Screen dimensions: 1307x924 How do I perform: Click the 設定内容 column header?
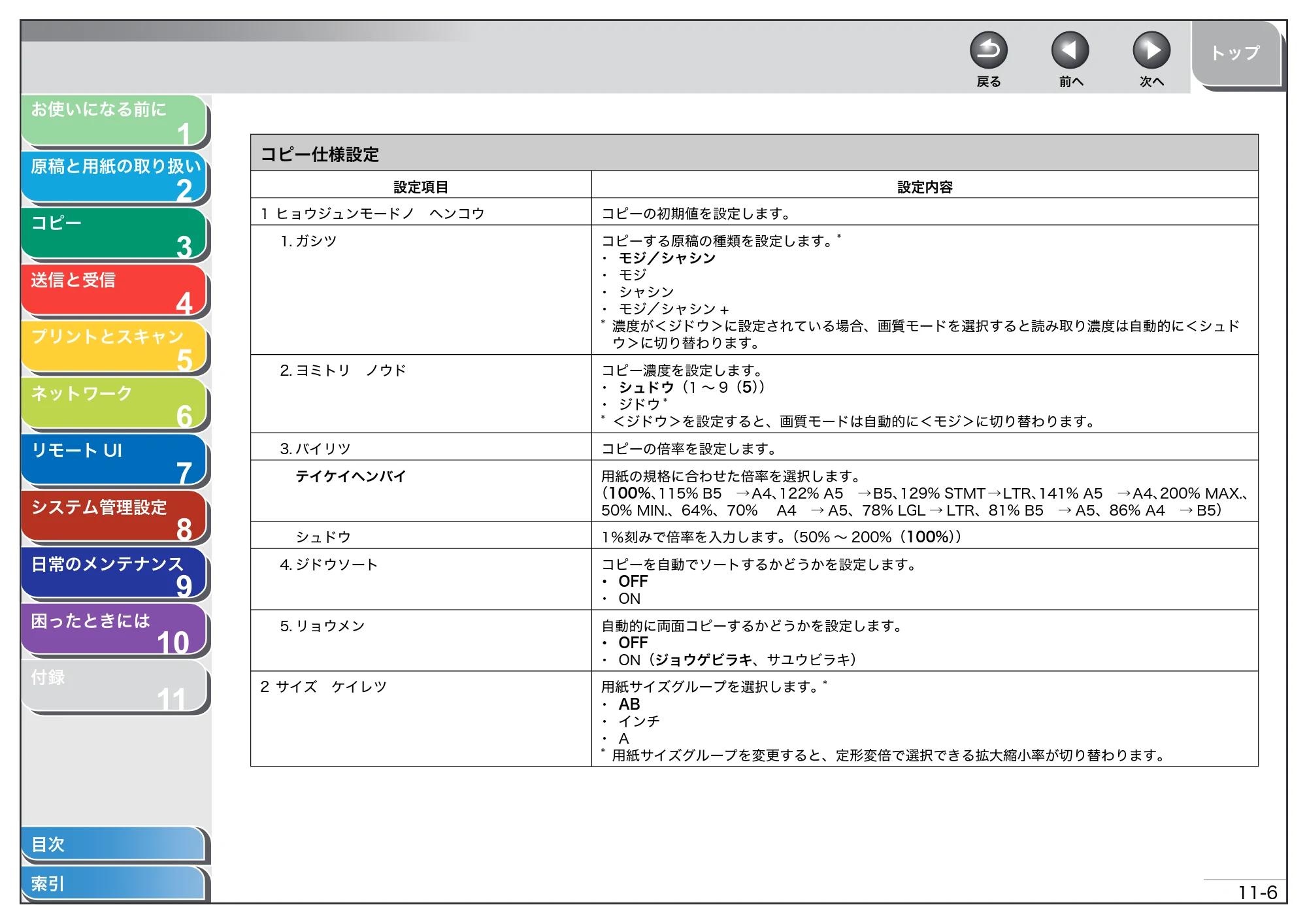pyautogui.click(x=925, y=187)
